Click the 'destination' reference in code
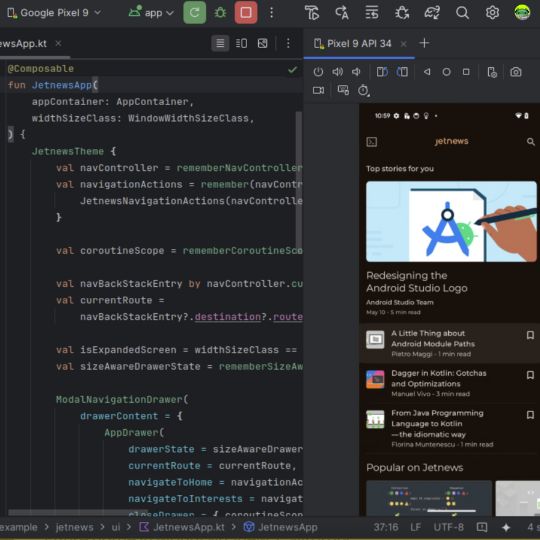The height and width of the screenshot is (540, 540). click(x=228, y=317)
